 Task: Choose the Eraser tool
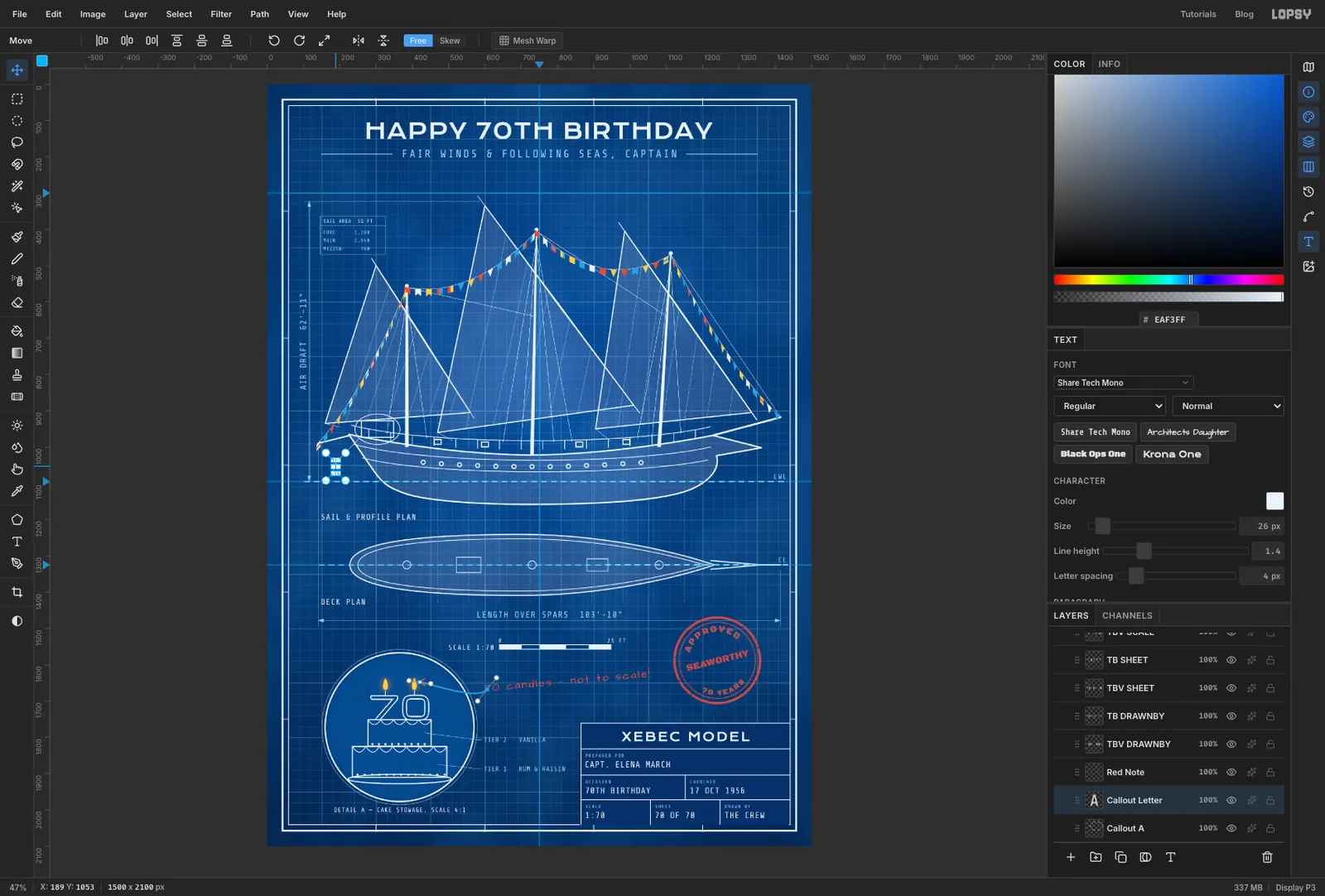click(x=17, y=303)
